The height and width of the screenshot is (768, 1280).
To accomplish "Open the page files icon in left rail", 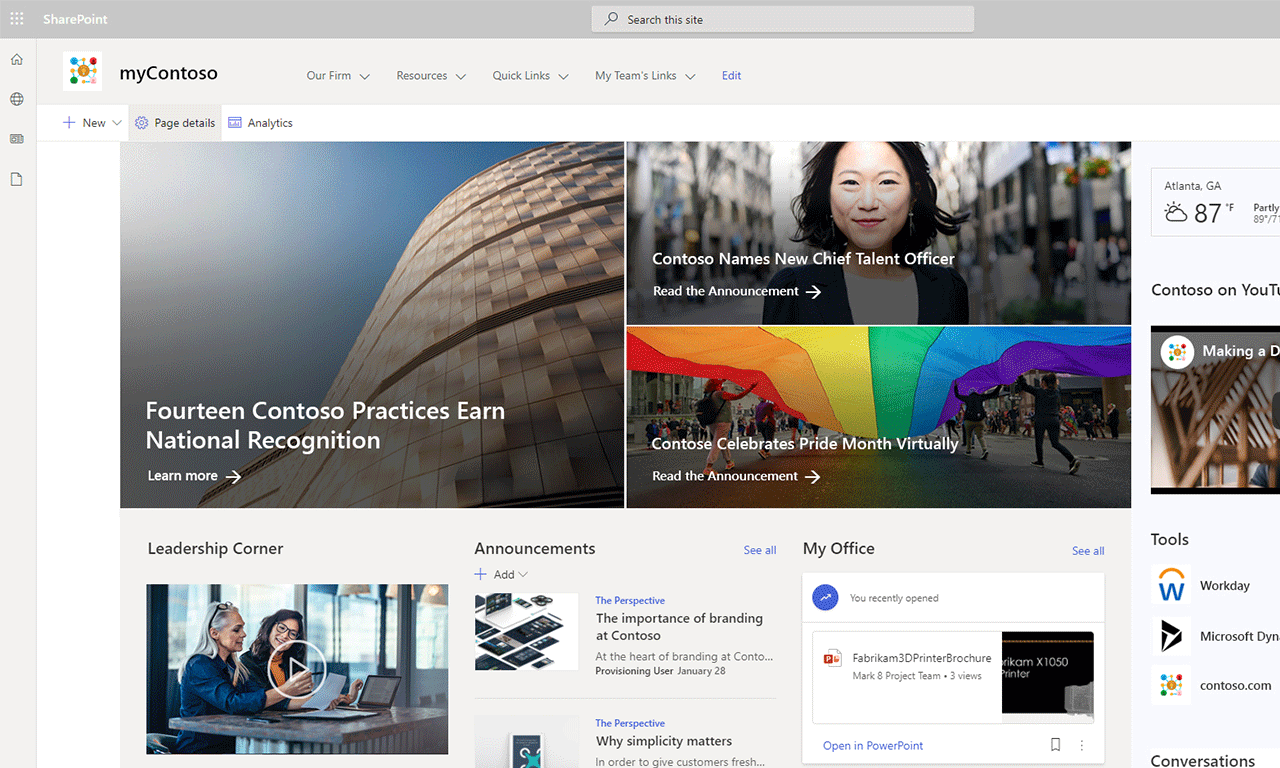I will 17,179.
